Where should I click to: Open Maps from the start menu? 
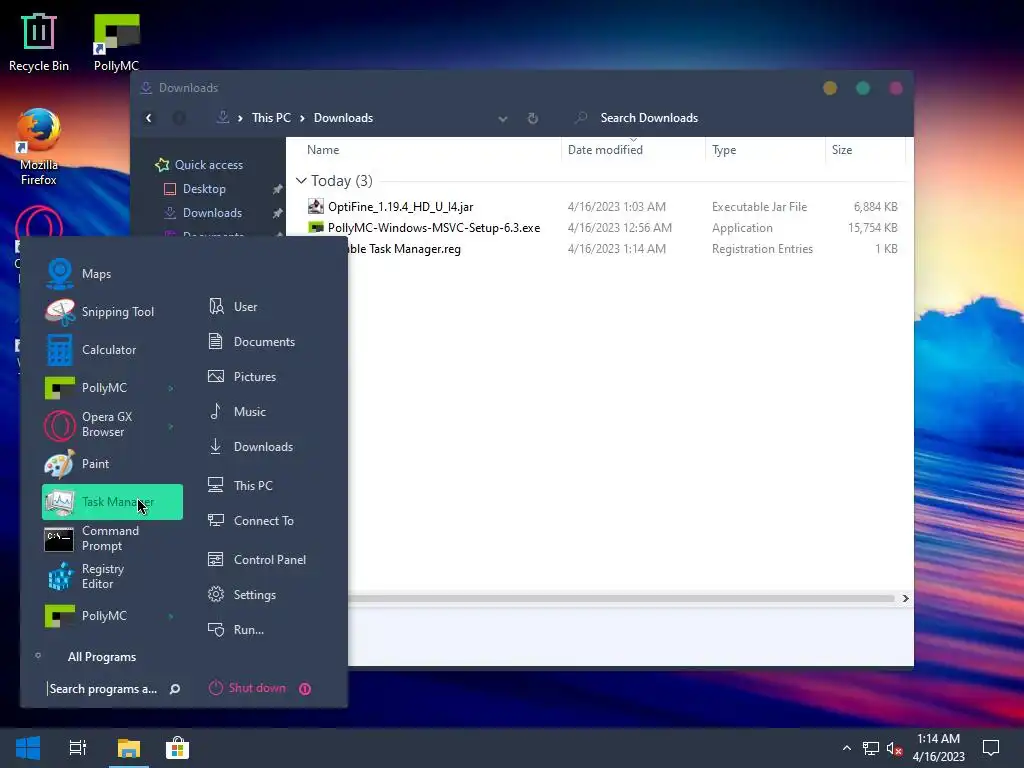point(112,274)
